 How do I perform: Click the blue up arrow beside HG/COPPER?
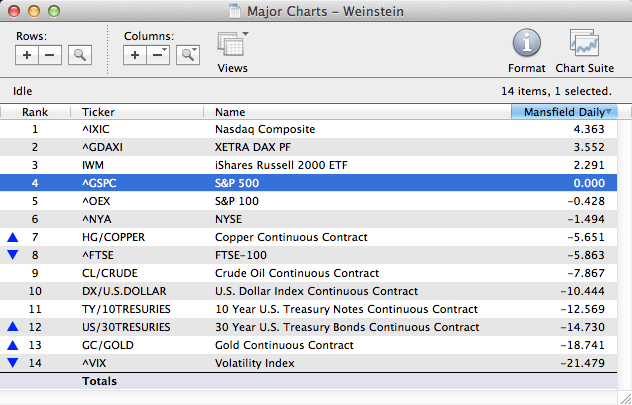(x=12, y=237)
